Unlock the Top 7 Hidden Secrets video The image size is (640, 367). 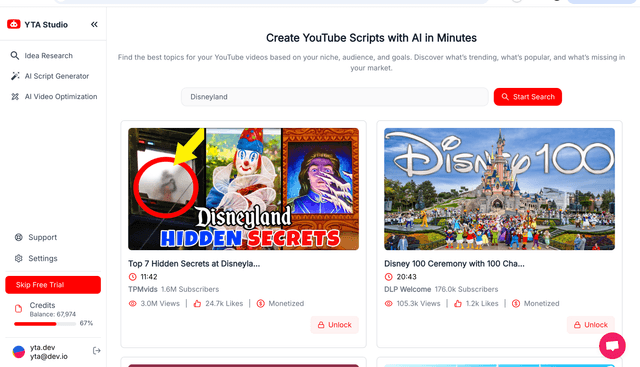[335, 325]
